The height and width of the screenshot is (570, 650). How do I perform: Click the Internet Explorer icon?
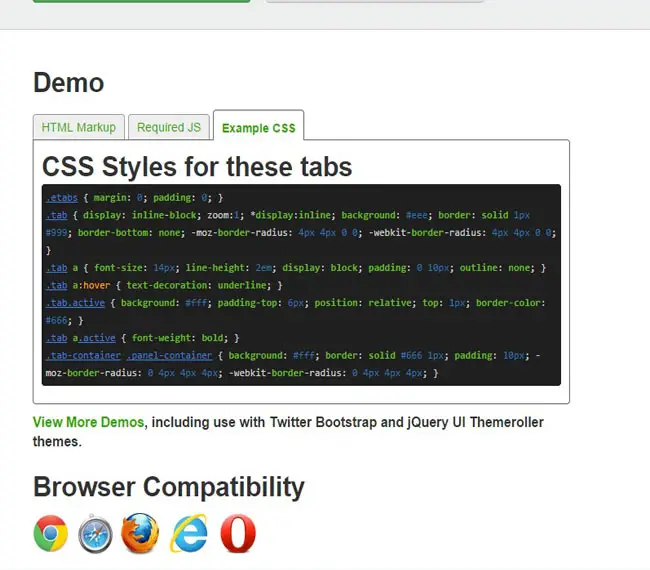point(189,533)
